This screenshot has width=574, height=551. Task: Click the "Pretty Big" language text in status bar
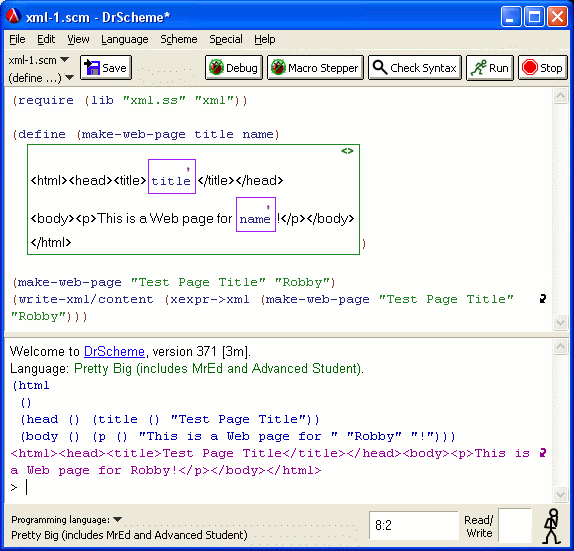(129, 535)
